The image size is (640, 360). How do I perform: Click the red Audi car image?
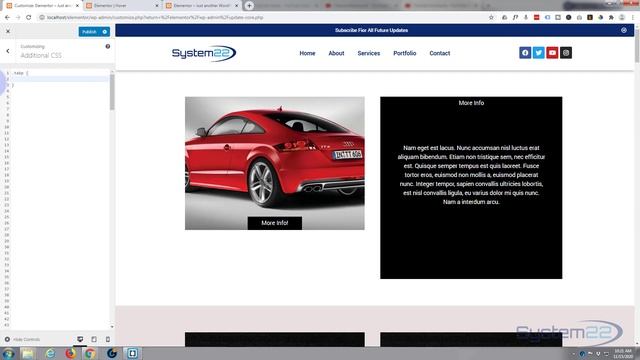click(x=275, y=163)
